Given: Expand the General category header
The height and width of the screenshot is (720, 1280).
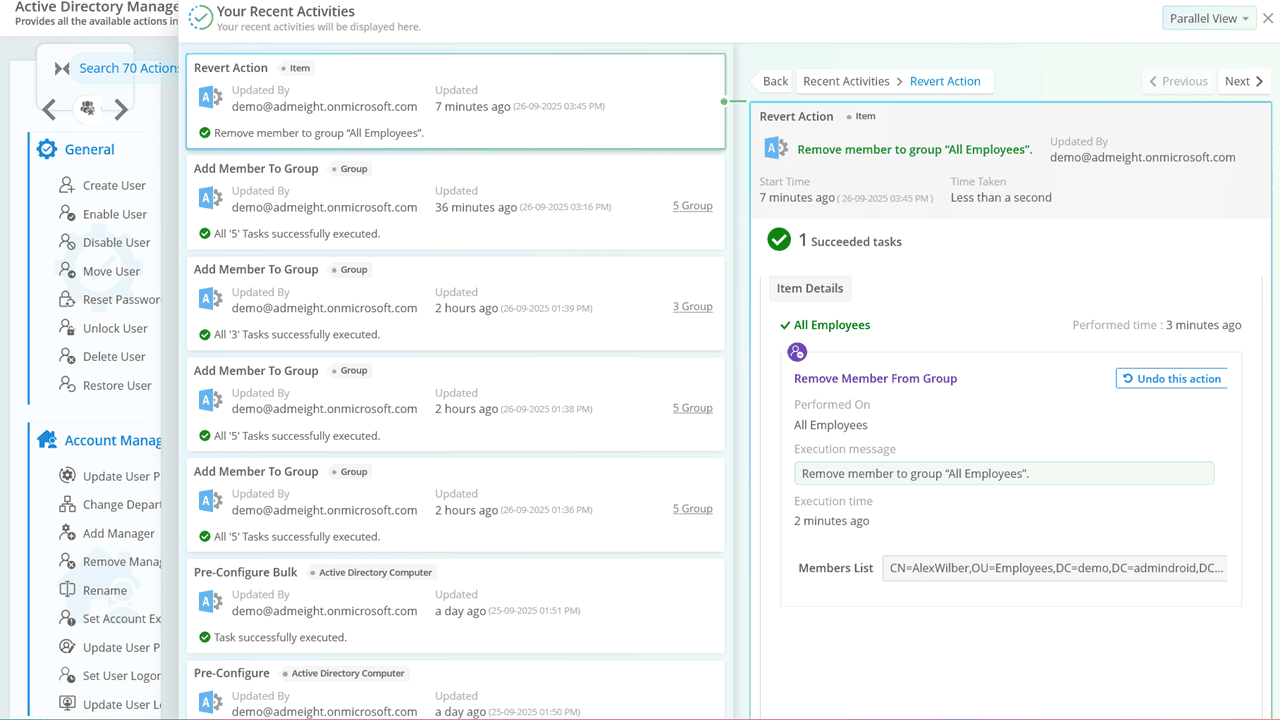Looking at the screenshot, I should (89, 149).
